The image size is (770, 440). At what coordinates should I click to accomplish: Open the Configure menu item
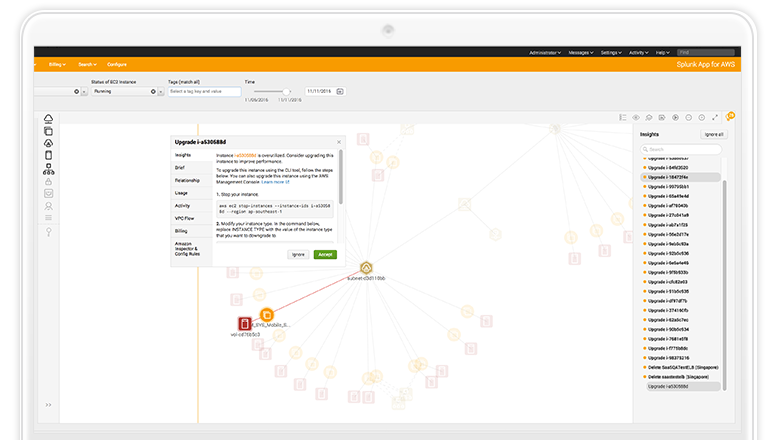[x=117, y=64]
